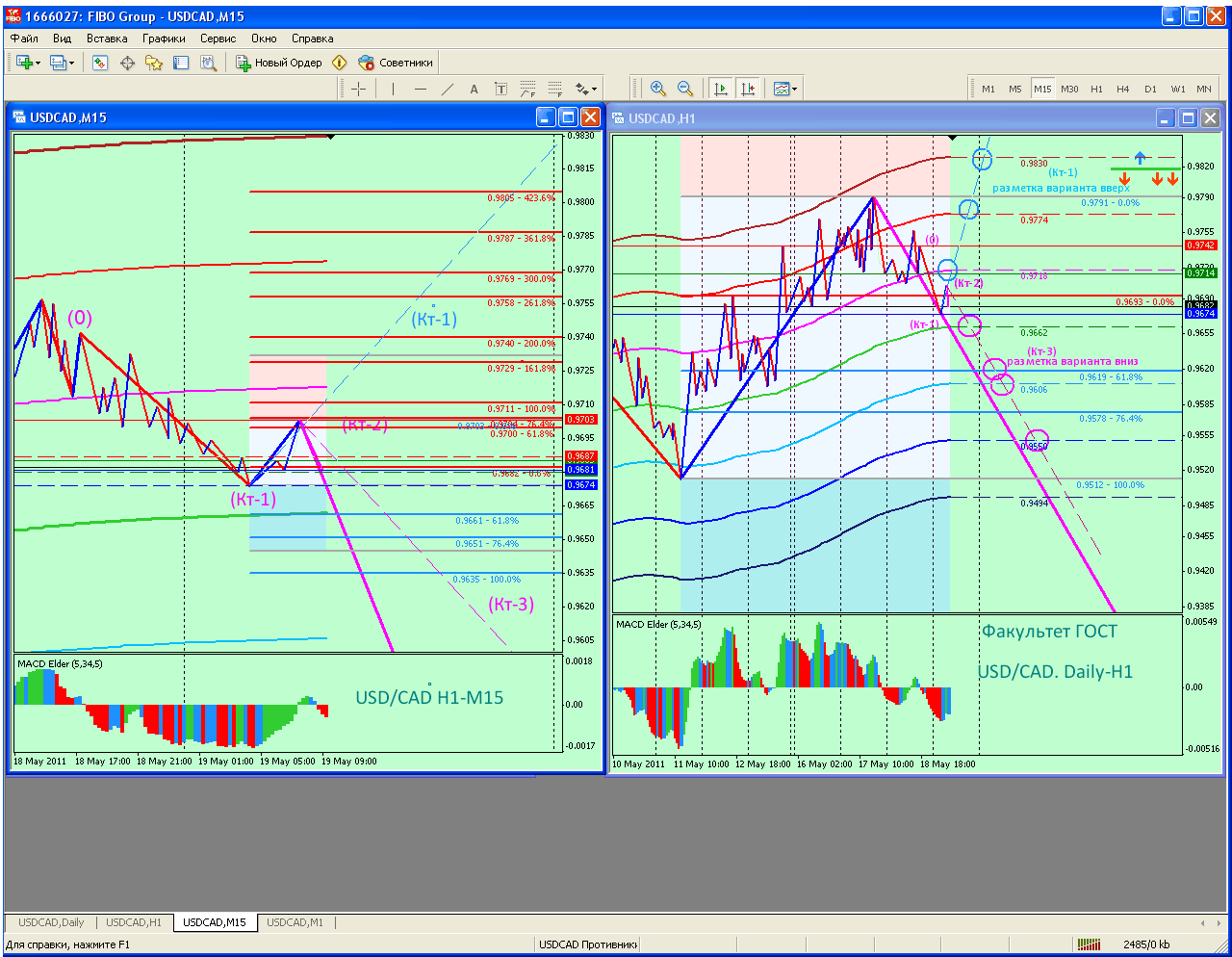
Task: Select the M15 timeframe button
Action: (x=1042, y=89)
